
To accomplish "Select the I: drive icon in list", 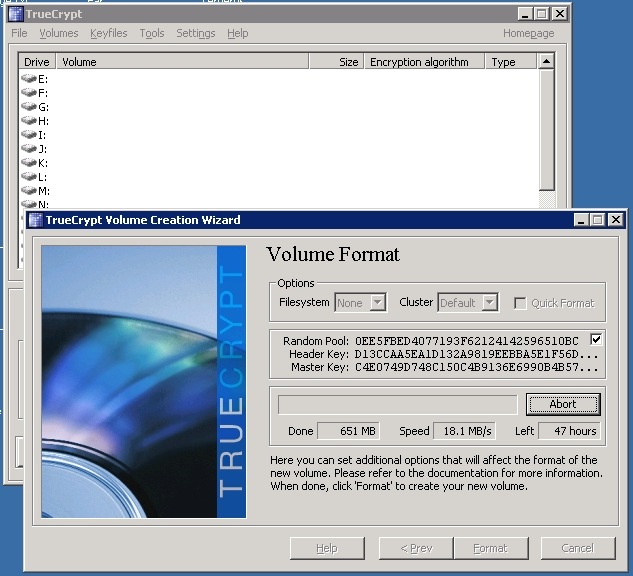I will (29, 135).
